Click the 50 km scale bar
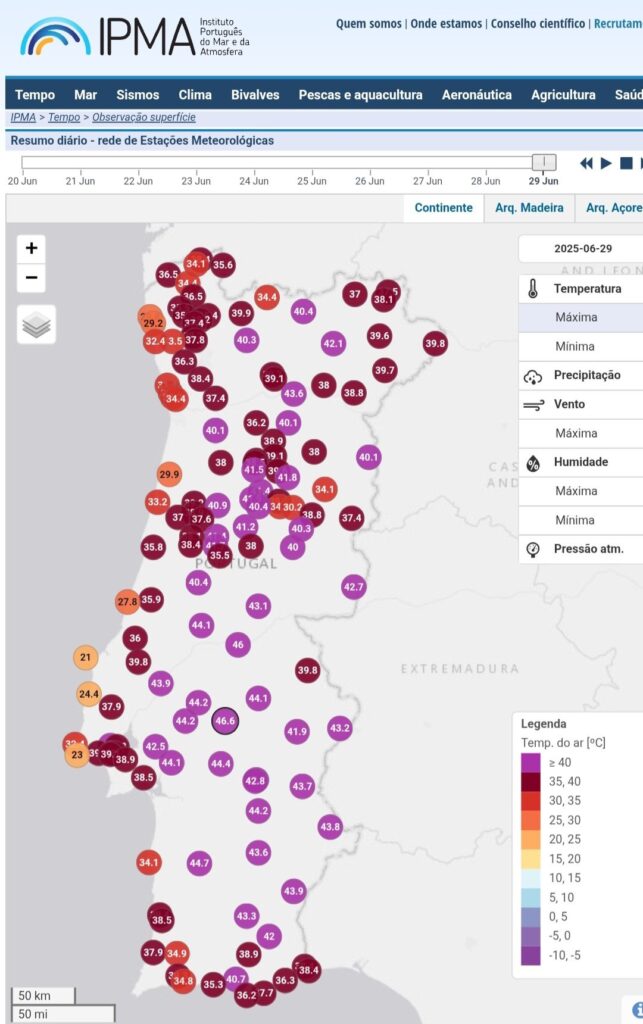 point(43,995)
